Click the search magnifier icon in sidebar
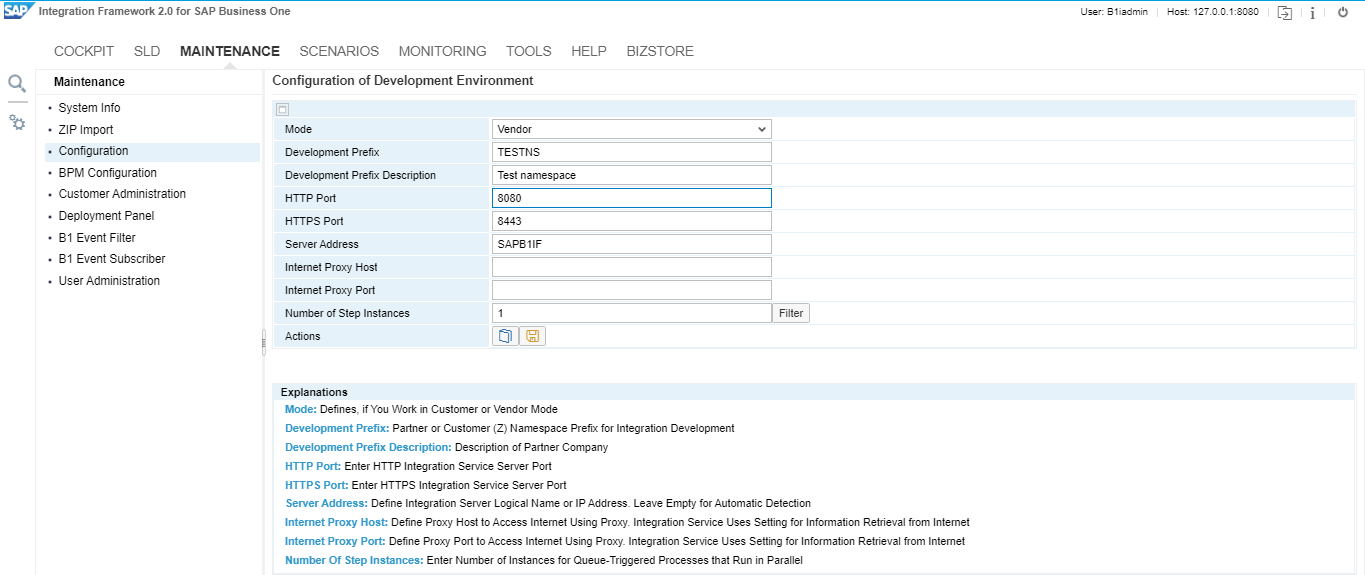This screenshot has width=1365, height=575. (17, 84)
